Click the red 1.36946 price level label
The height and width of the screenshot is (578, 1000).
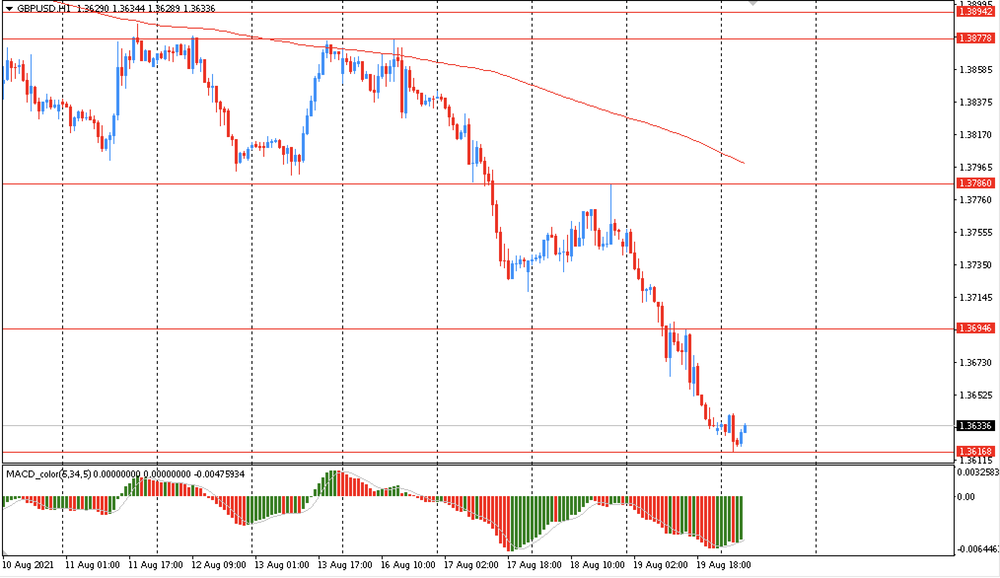click(x=976, y=328)
